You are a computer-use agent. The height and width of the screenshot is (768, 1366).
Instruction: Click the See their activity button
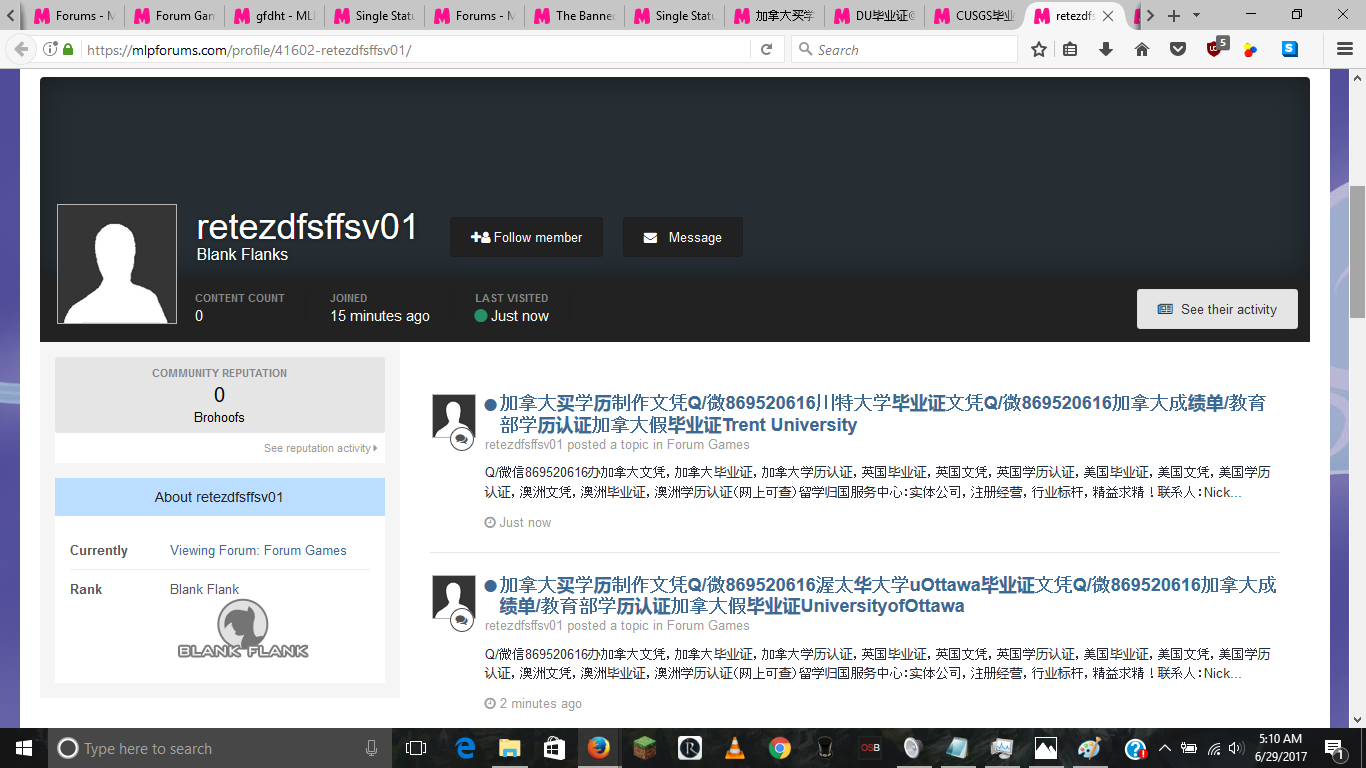[1217, 309]
